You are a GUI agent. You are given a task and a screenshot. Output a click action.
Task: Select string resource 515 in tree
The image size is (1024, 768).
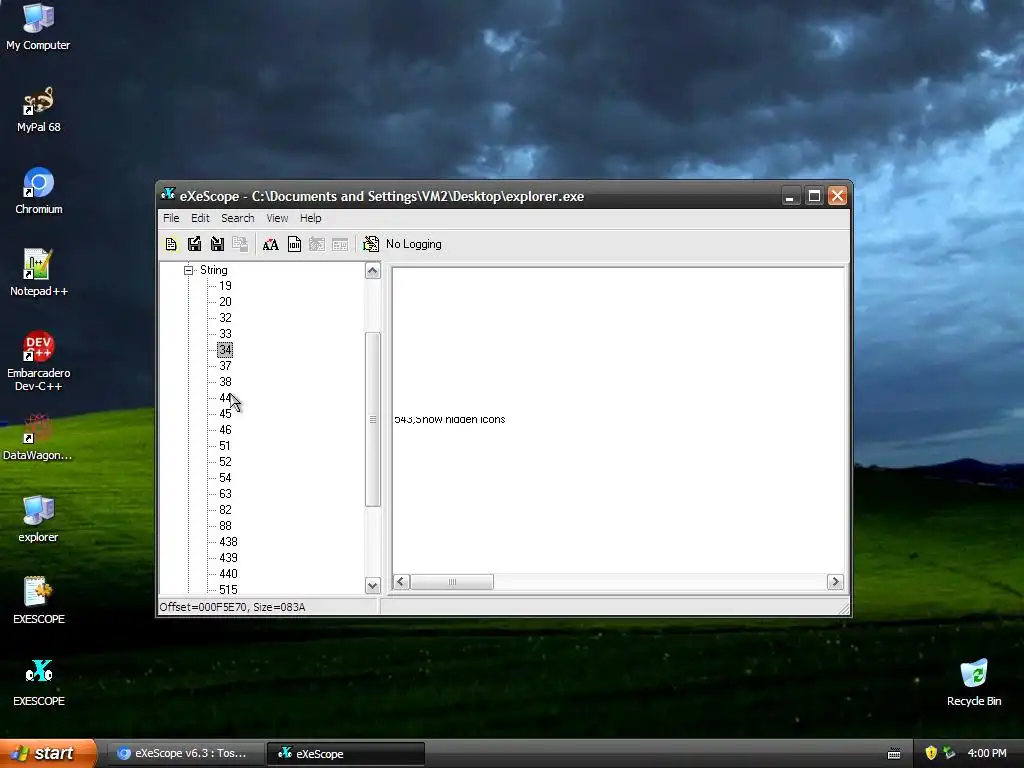coord(229,590)
